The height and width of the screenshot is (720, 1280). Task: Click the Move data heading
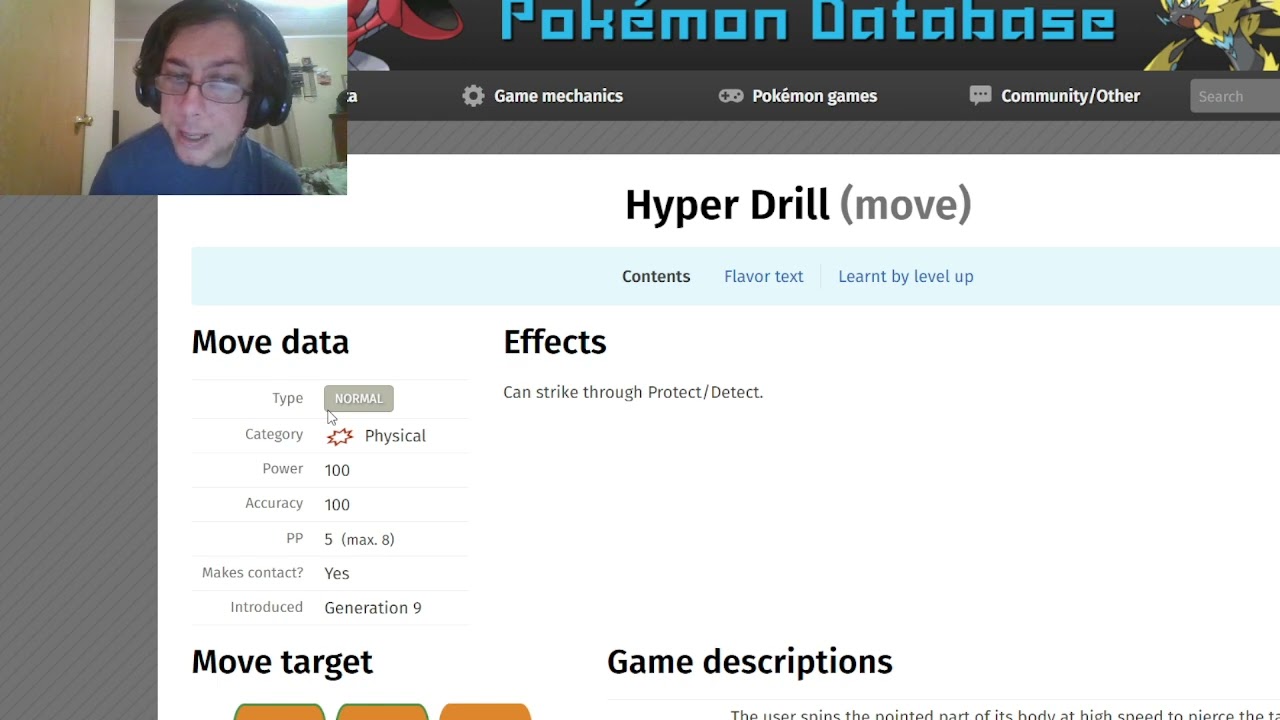(270, 342)
